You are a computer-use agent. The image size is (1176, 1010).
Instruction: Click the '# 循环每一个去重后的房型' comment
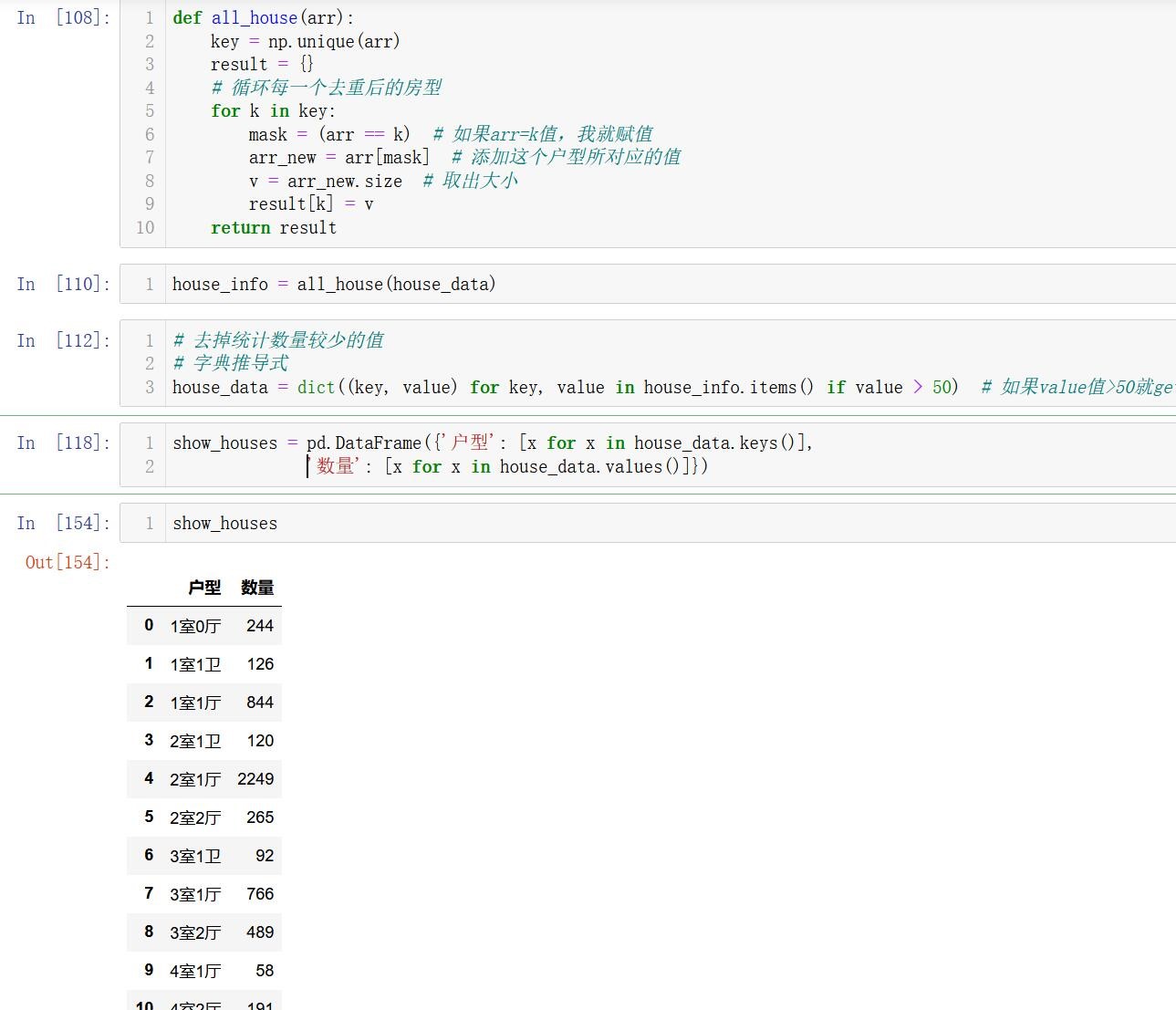[x=326, y=88]
